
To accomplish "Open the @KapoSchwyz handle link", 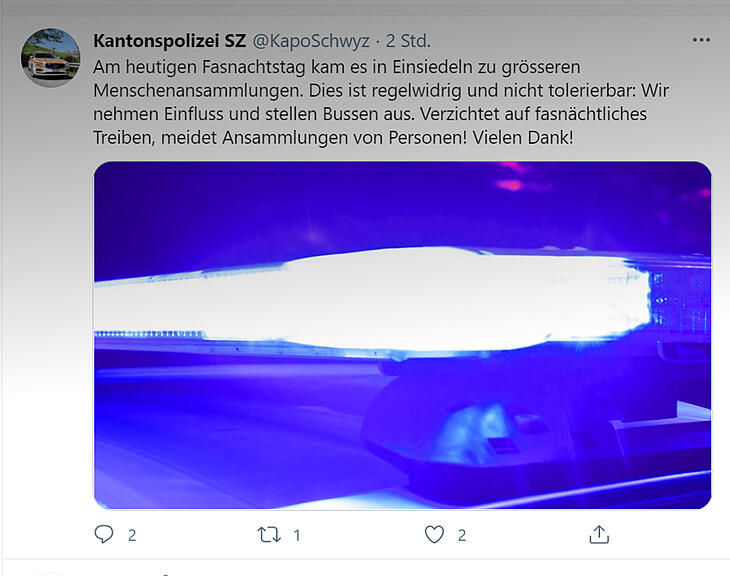I will coord(311,41).
